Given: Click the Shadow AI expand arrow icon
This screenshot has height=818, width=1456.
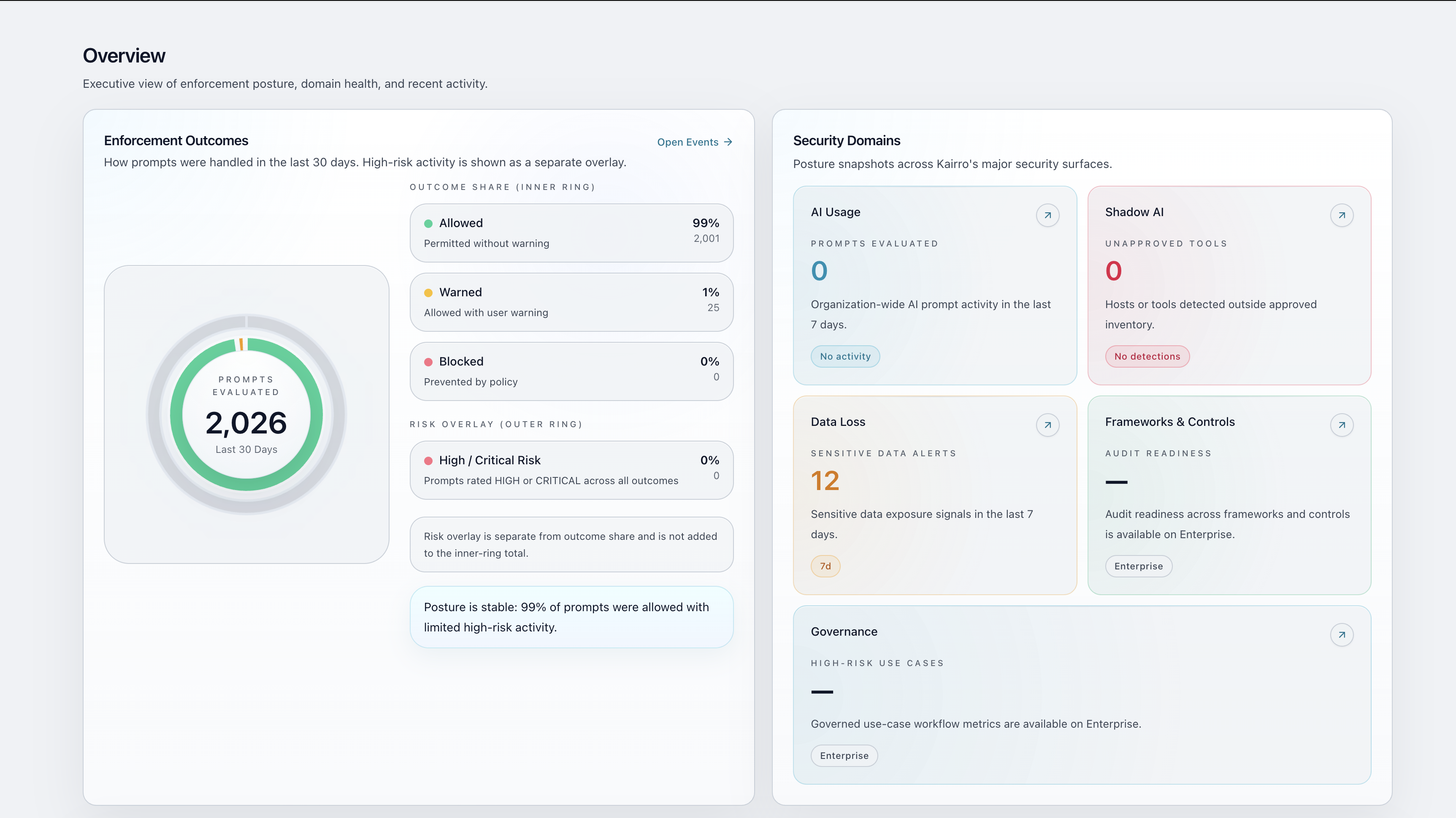Looking at the screenshot, I should (x=1342, y=215).
